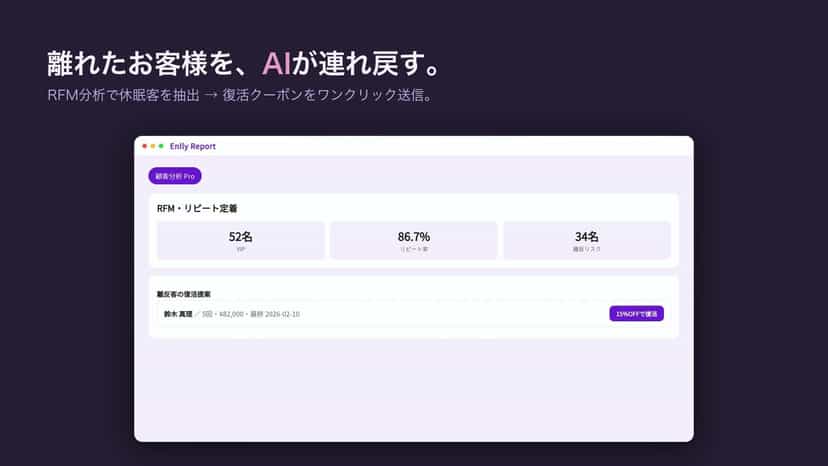Image resolution: width=828 pixels, height=466 pixels.
Task: Click the RFM・リピート定着 section heading
Action: 197,208
